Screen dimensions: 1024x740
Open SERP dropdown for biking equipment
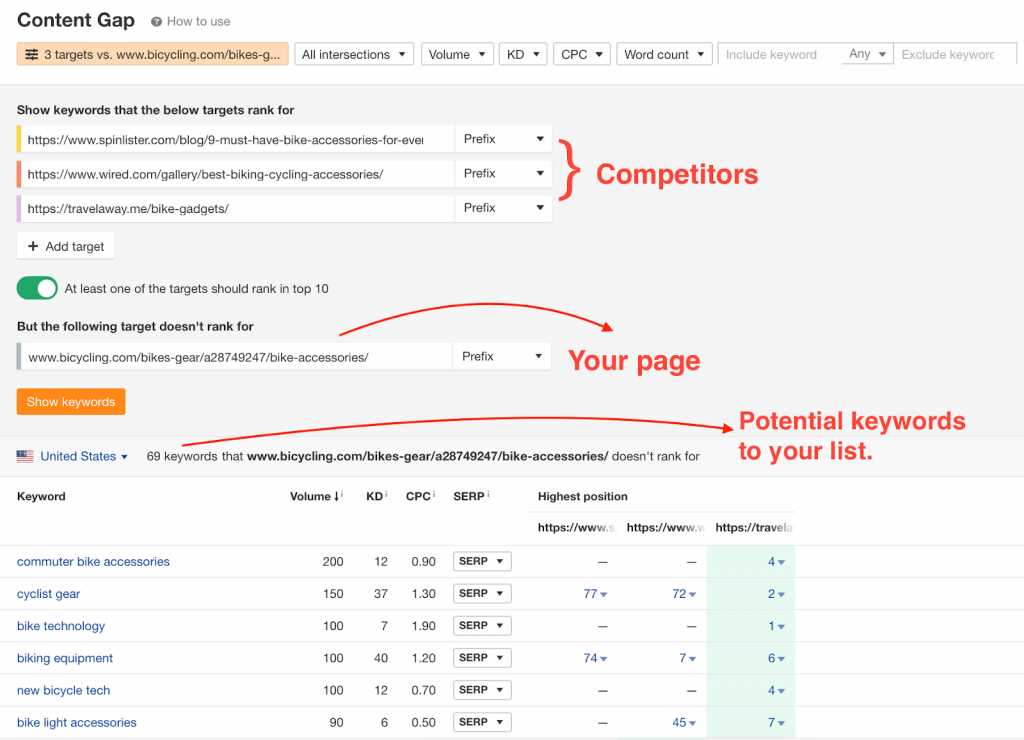(x=482, y=657)
